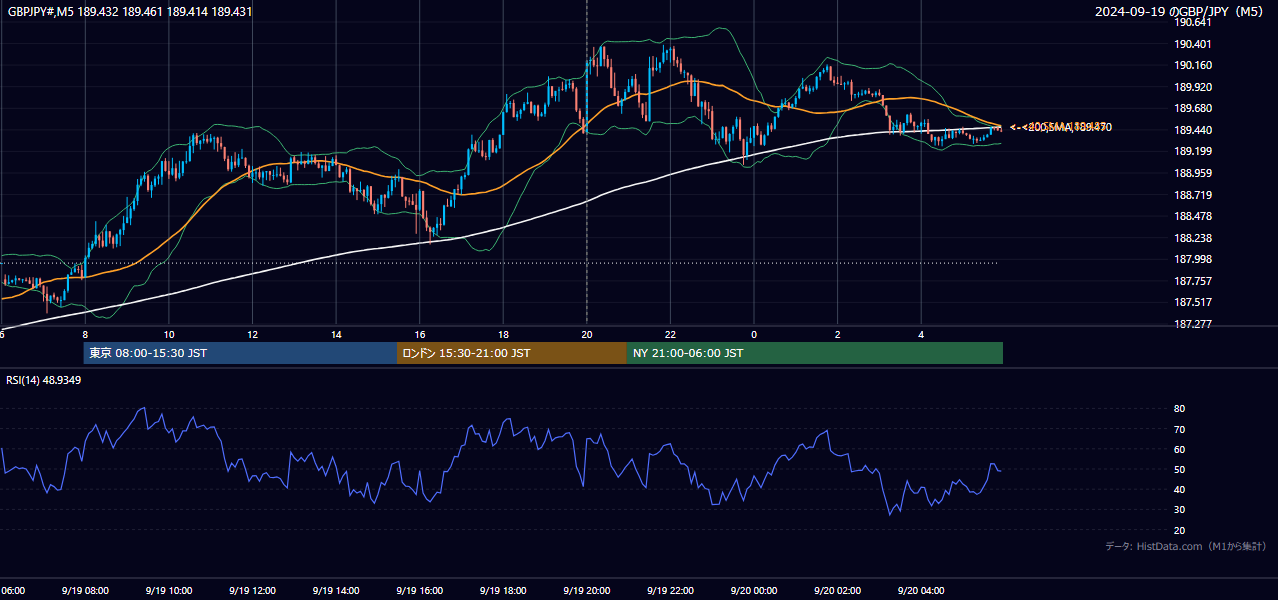Click the 9/20 04:00 date label
The height and width of the screenshot is (600, 1278).
pyautogui.click(x=920, y=591)
